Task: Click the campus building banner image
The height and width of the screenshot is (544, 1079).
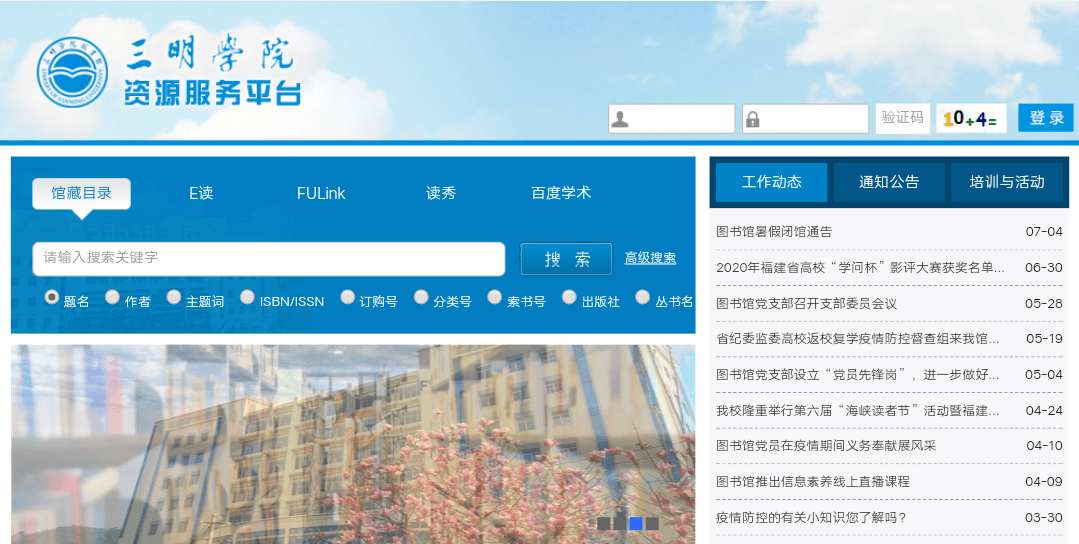Action: pos(353,444)
